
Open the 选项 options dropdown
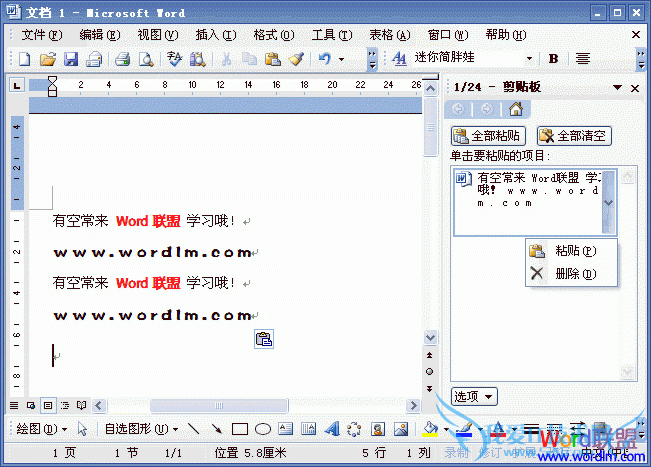click(x=474, y=396)
